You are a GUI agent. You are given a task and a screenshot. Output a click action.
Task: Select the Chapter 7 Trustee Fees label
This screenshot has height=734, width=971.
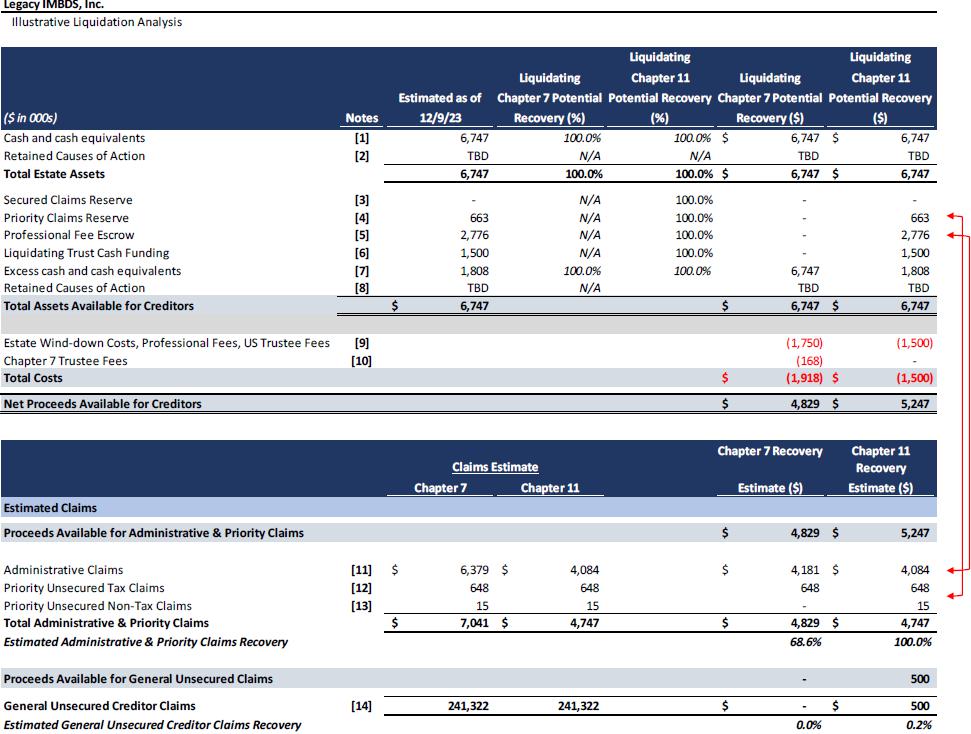click(66, 361)
